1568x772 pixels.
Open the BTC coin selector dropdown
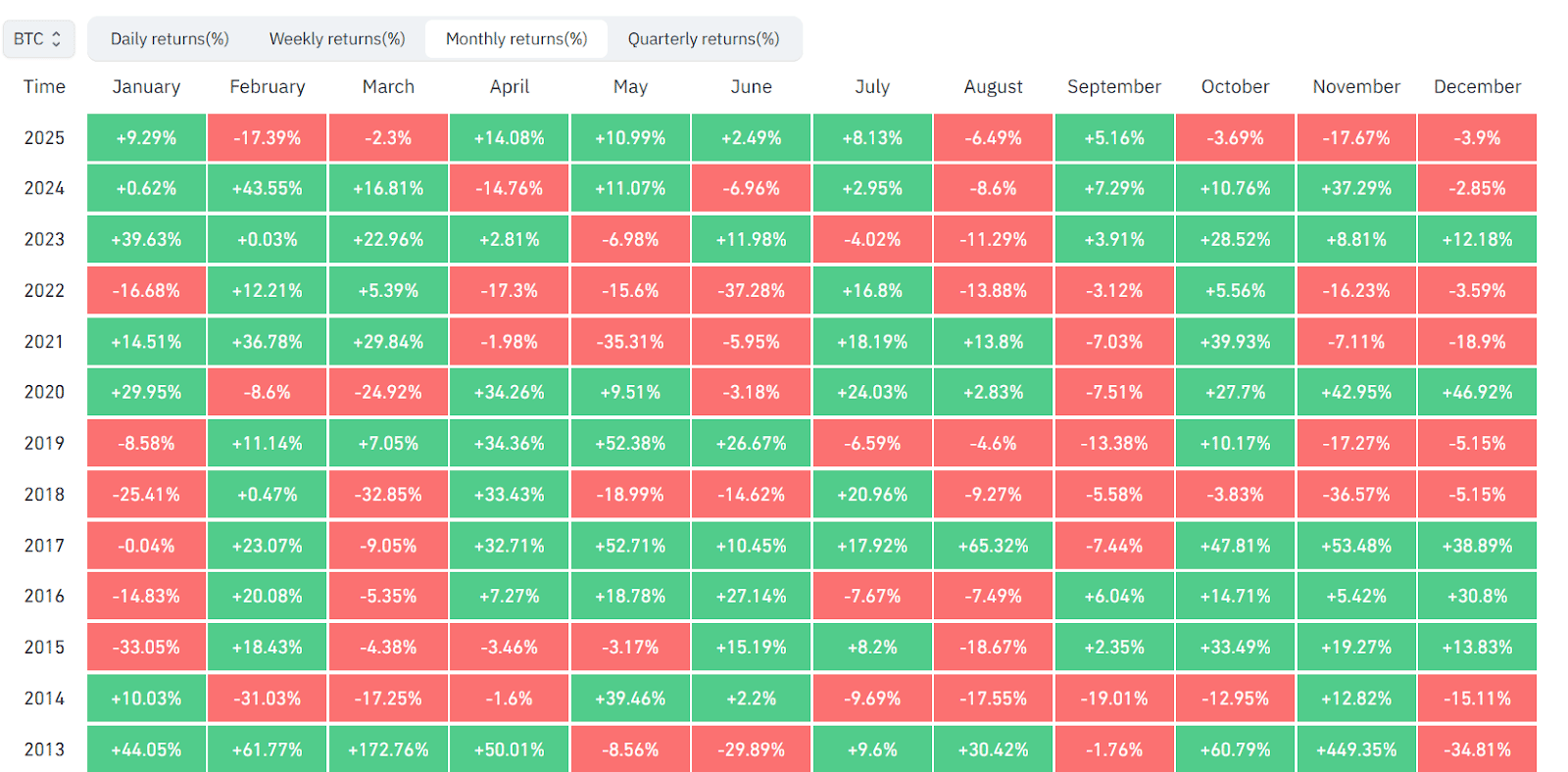click(38, 39)
